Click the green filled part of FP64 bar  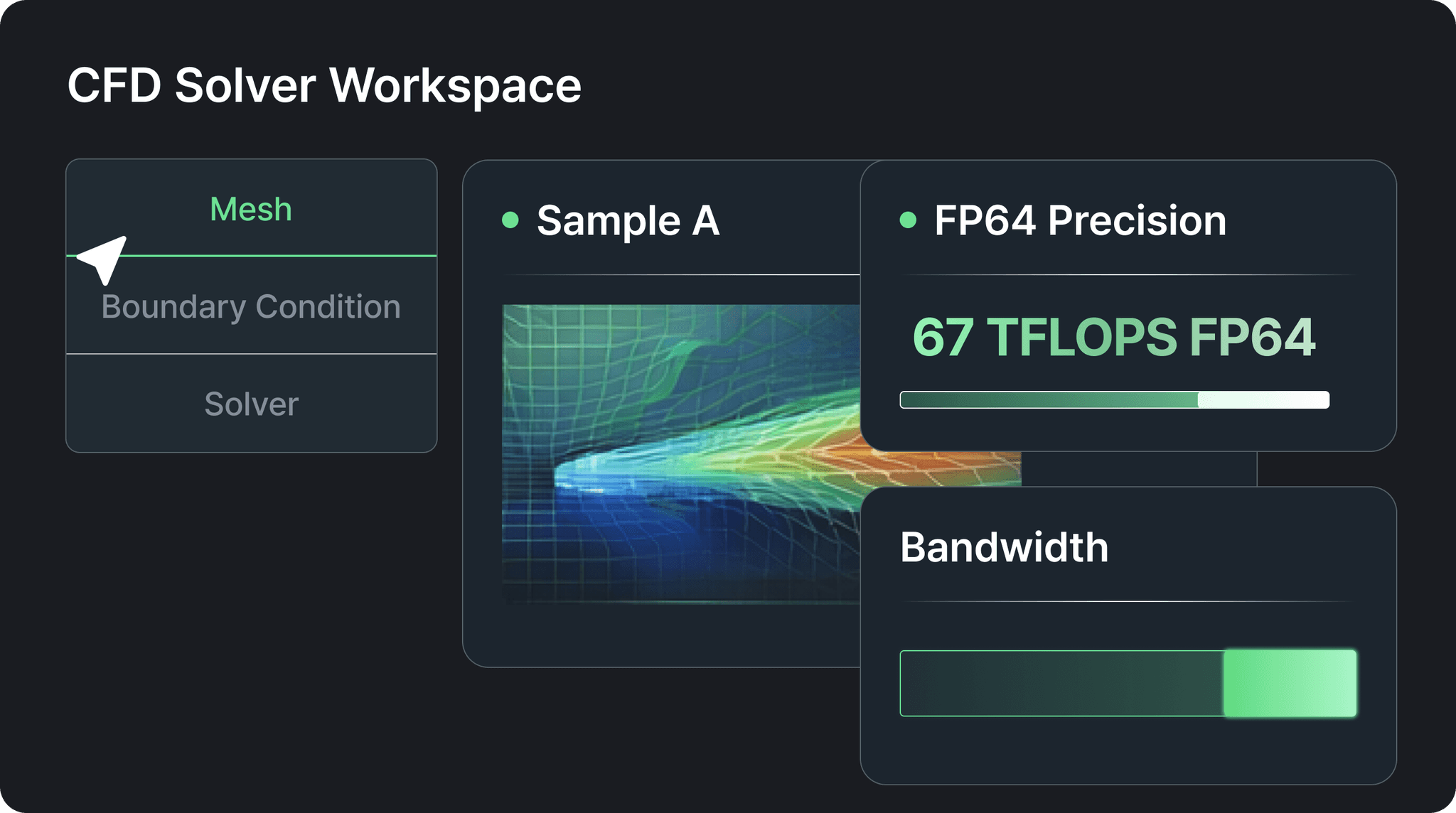(1049, 400)
